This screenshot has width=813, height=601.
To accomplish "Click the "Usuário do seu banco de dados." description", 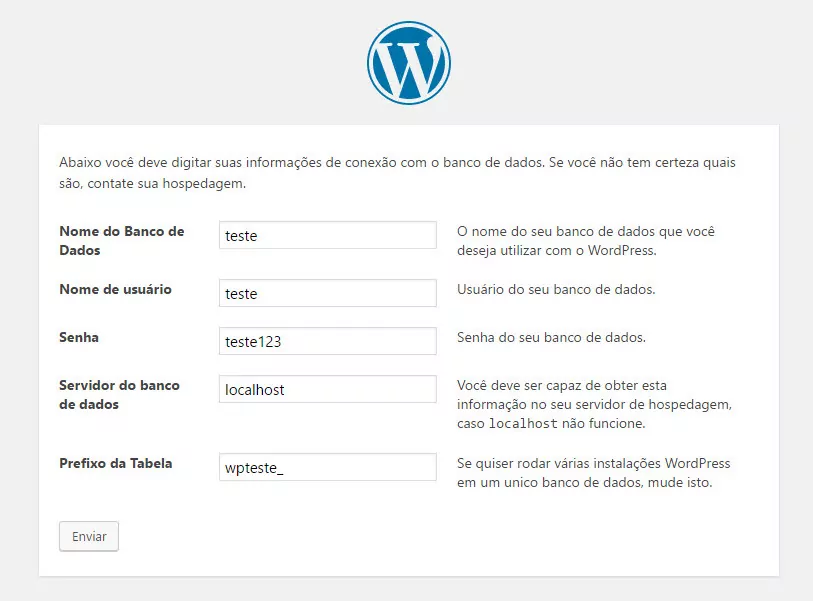I will click(x=556, y=289).
